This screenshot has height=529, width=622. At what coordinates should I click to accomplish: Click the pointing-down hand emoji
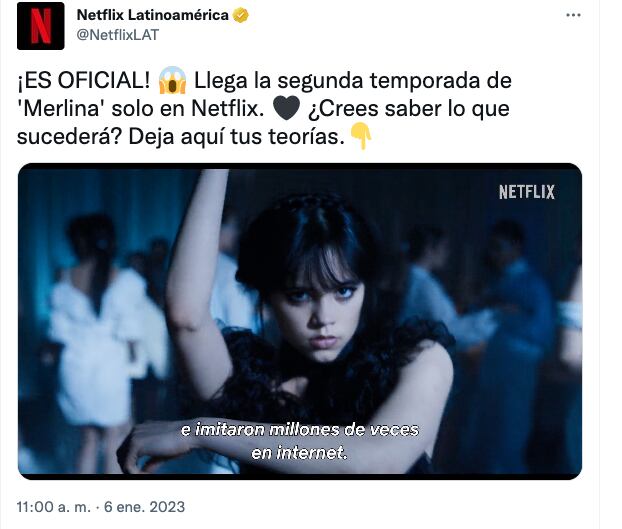361,136
